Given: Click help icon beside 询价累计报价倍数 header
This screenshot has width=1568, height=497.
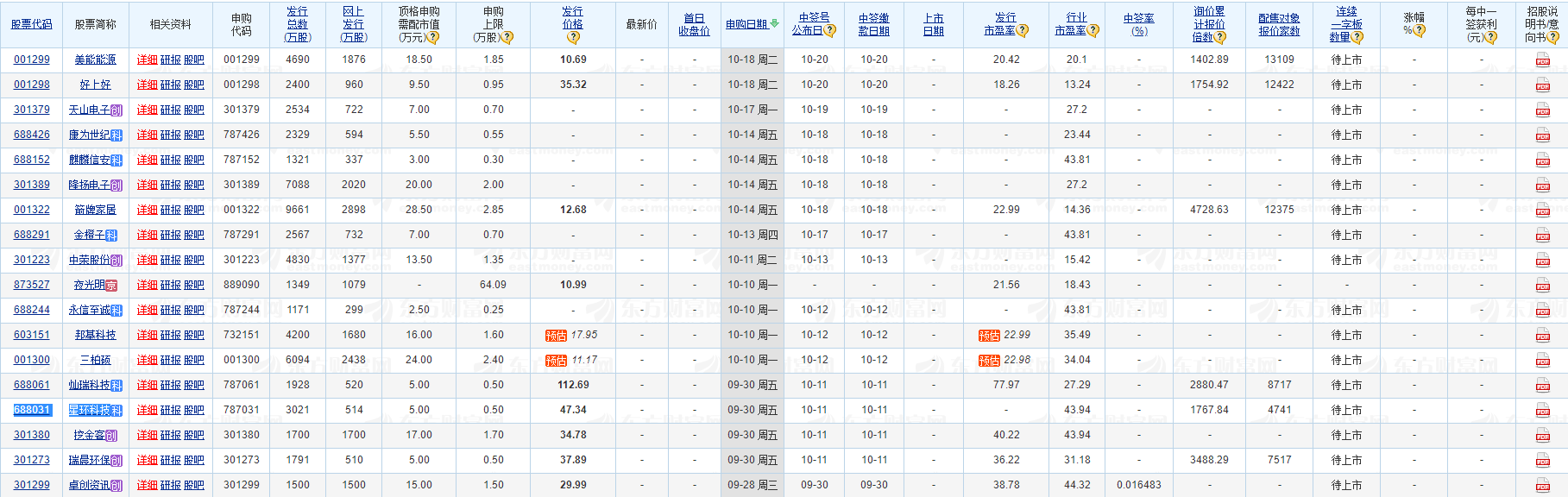Looking at the screenshot, I should click(1220, 37).
